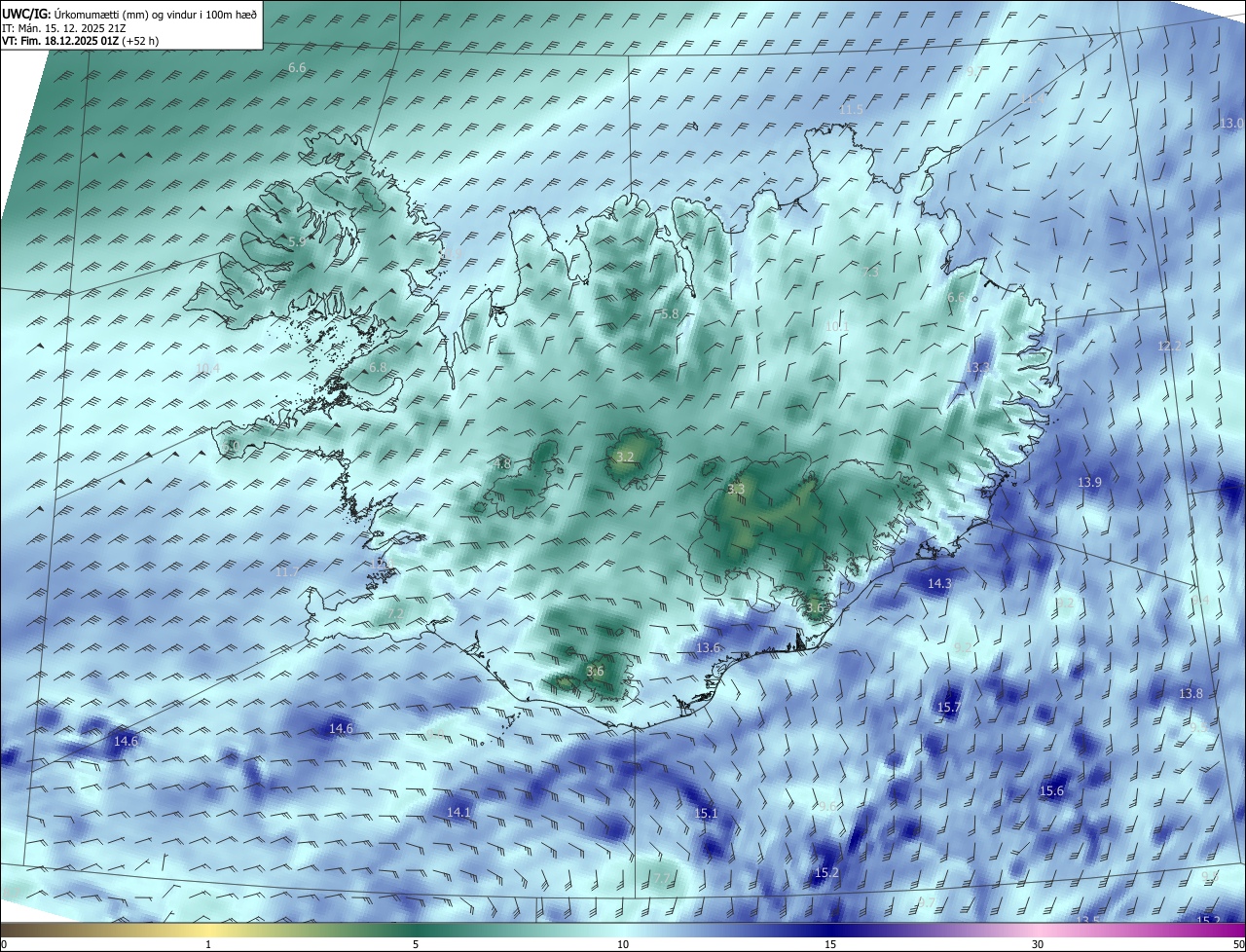Select the 13.0 value label

pos(1231,123)
